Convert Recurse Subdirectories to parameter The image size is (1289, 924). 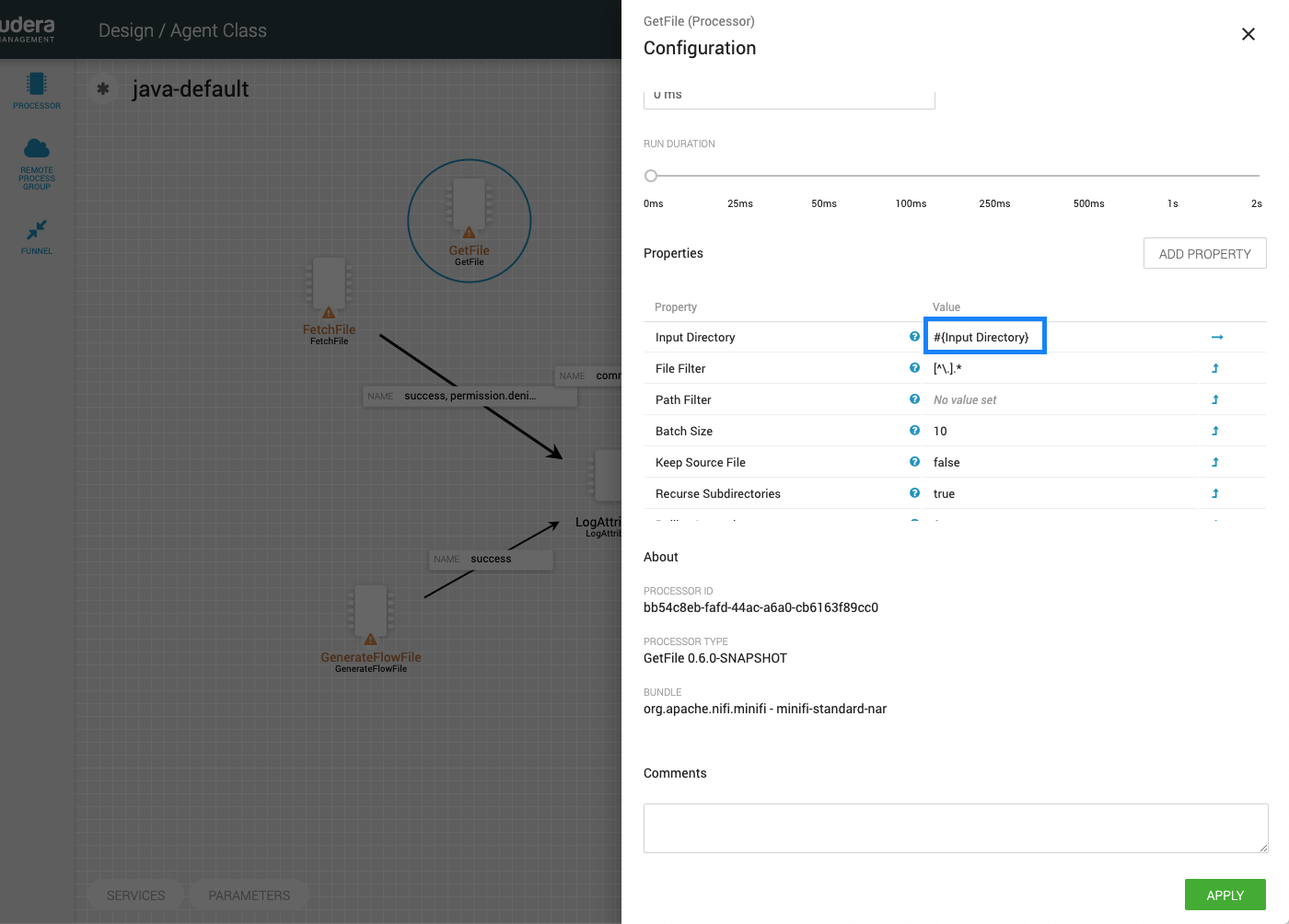tap(1215, 493)
